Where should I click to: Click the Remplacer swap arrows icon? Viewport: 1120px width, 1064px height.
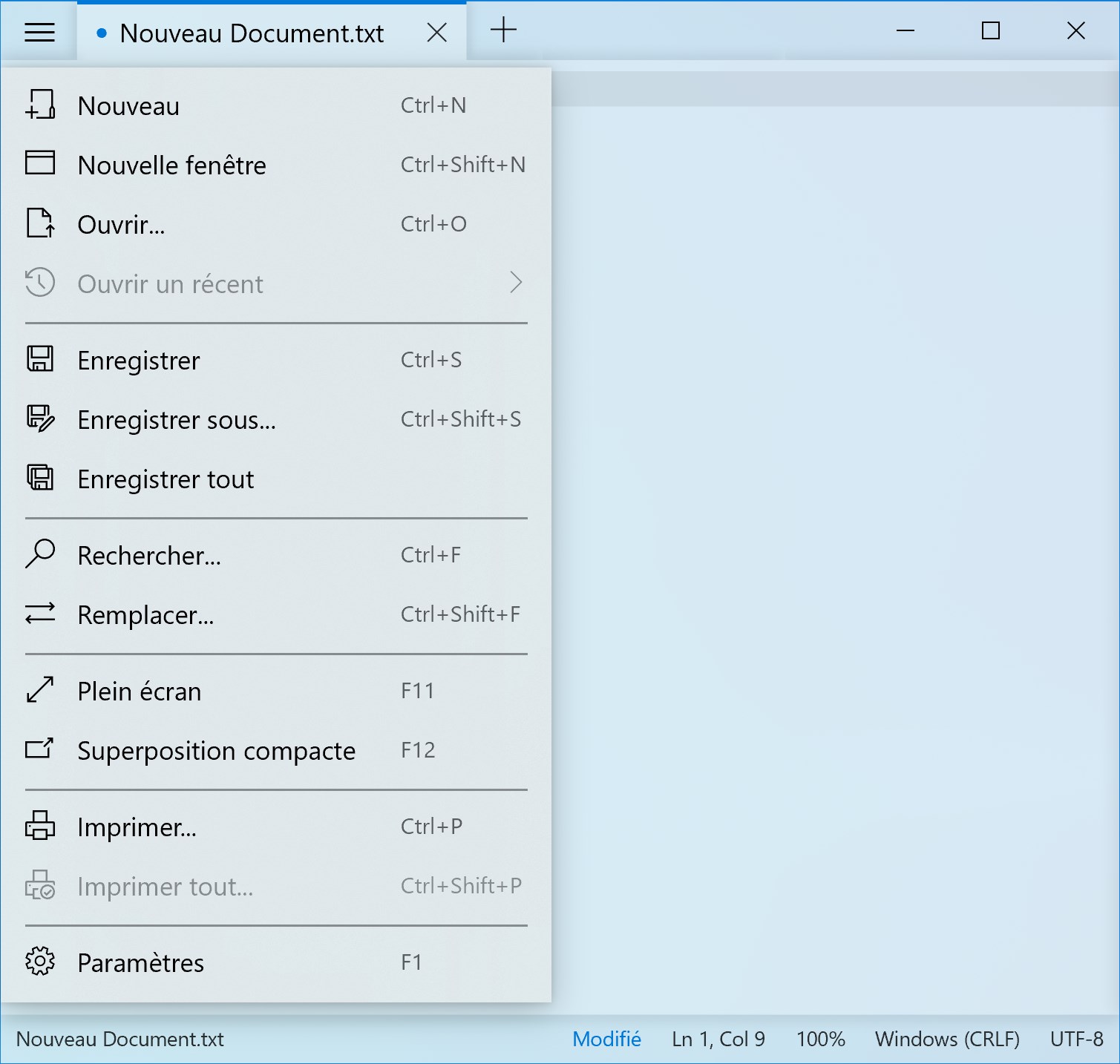click(40, 614)
